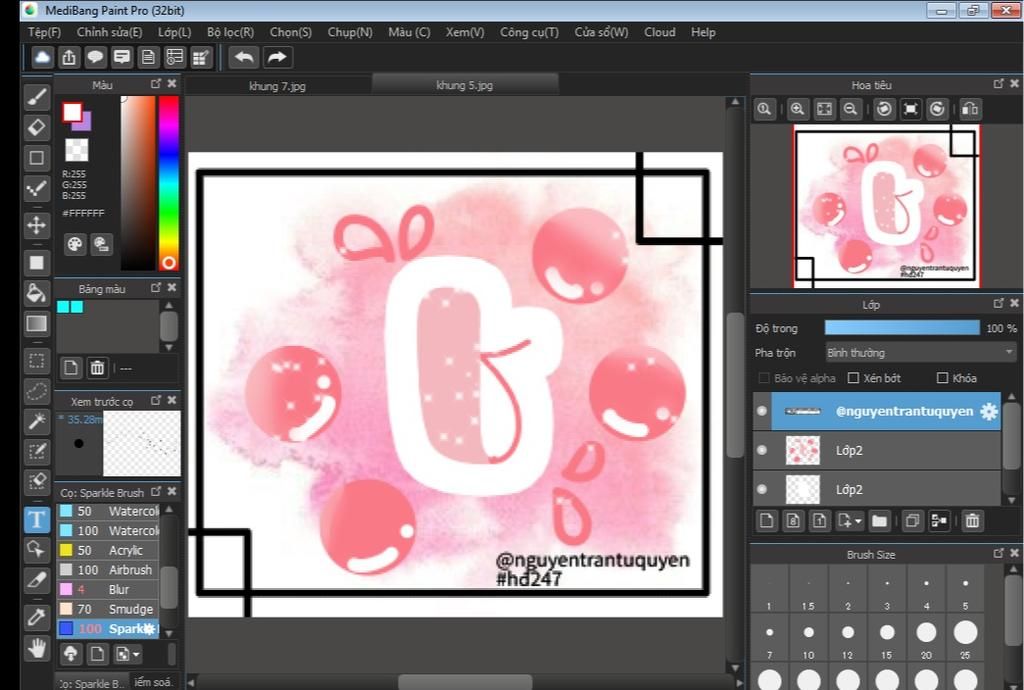Viewport: 1024px width, 690px height.
Task: Click the white foreground color swatch
Action: [x=72, y=112]
